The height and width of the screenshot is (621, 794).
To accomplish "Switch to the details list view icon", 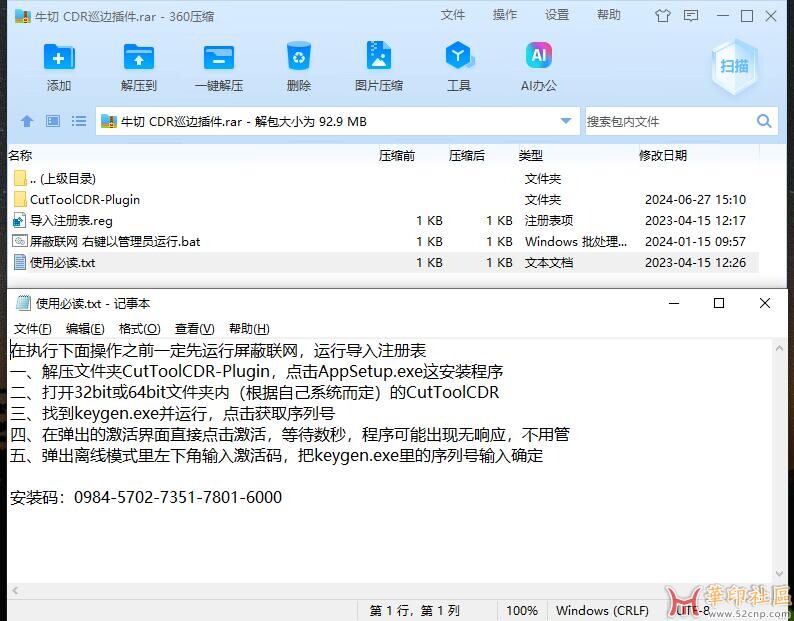I will click(78, 122).
